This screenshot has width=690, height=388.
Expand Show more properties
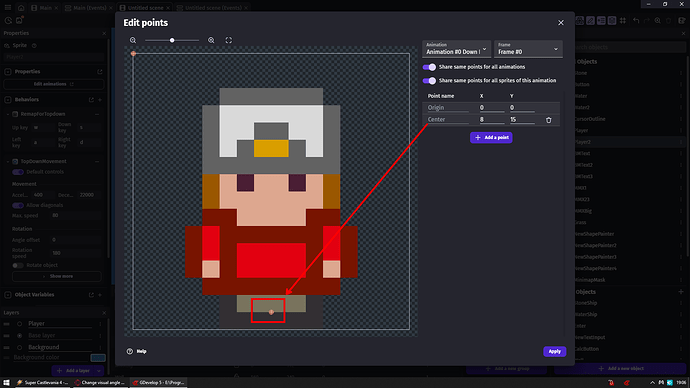[57, 276]
